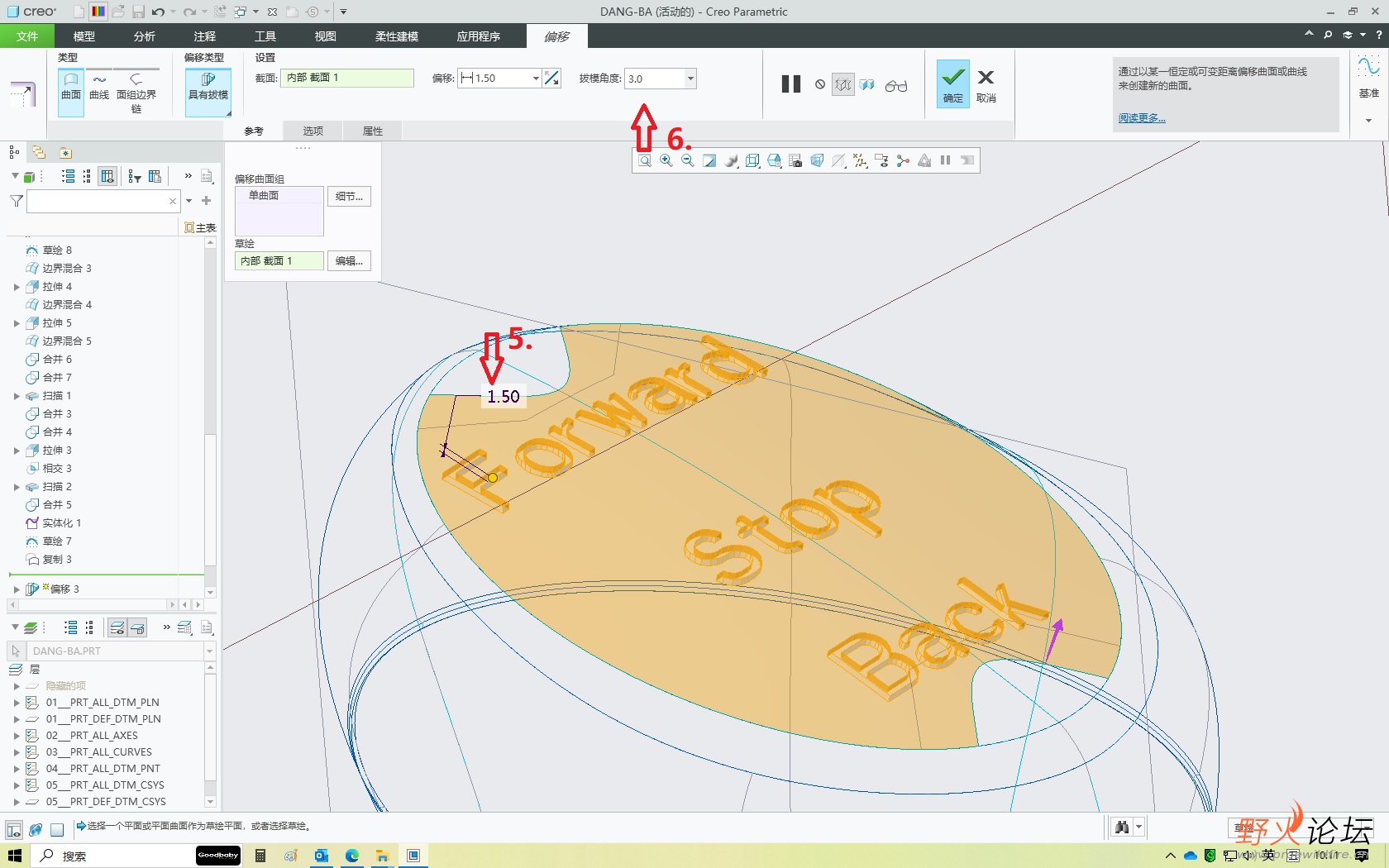The height and width of the screenshot is (868, 1389).
Task: Click the 细节... details button
Action: (349, 197)
